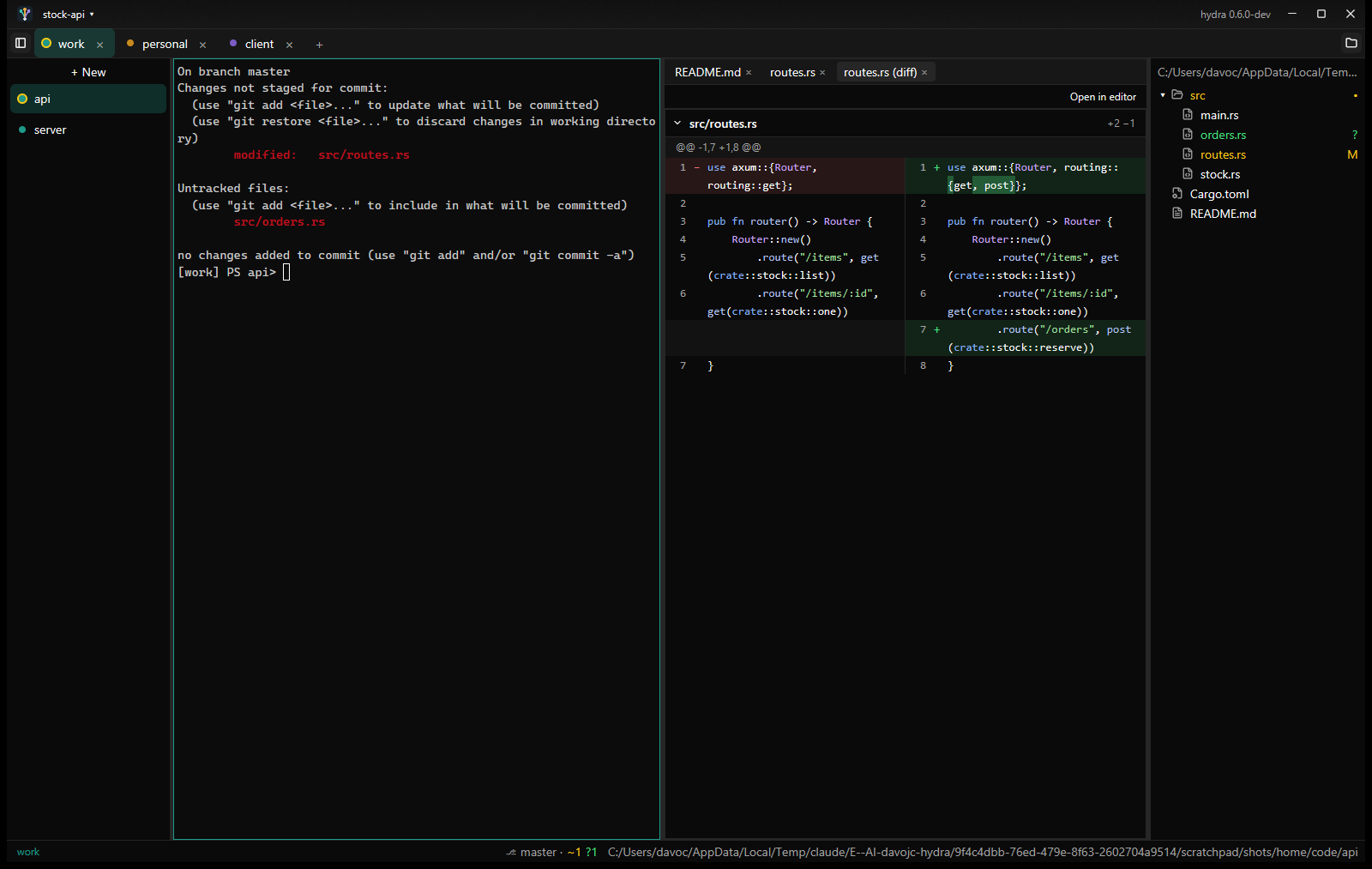Click the + New session button
This screenshot has width=1372, height=869.
tap(88, 72)
